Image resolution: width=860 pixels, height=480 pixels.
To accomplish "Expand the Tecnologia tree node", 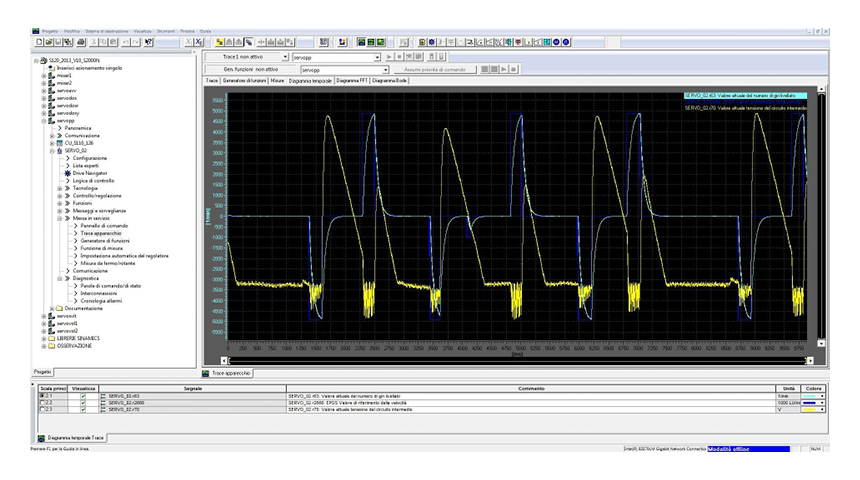I will coord(60,188).
